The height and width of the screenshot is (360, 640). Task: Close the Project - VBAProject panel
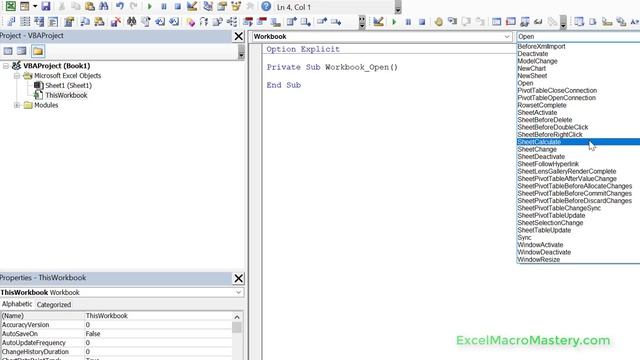(238, 36)
